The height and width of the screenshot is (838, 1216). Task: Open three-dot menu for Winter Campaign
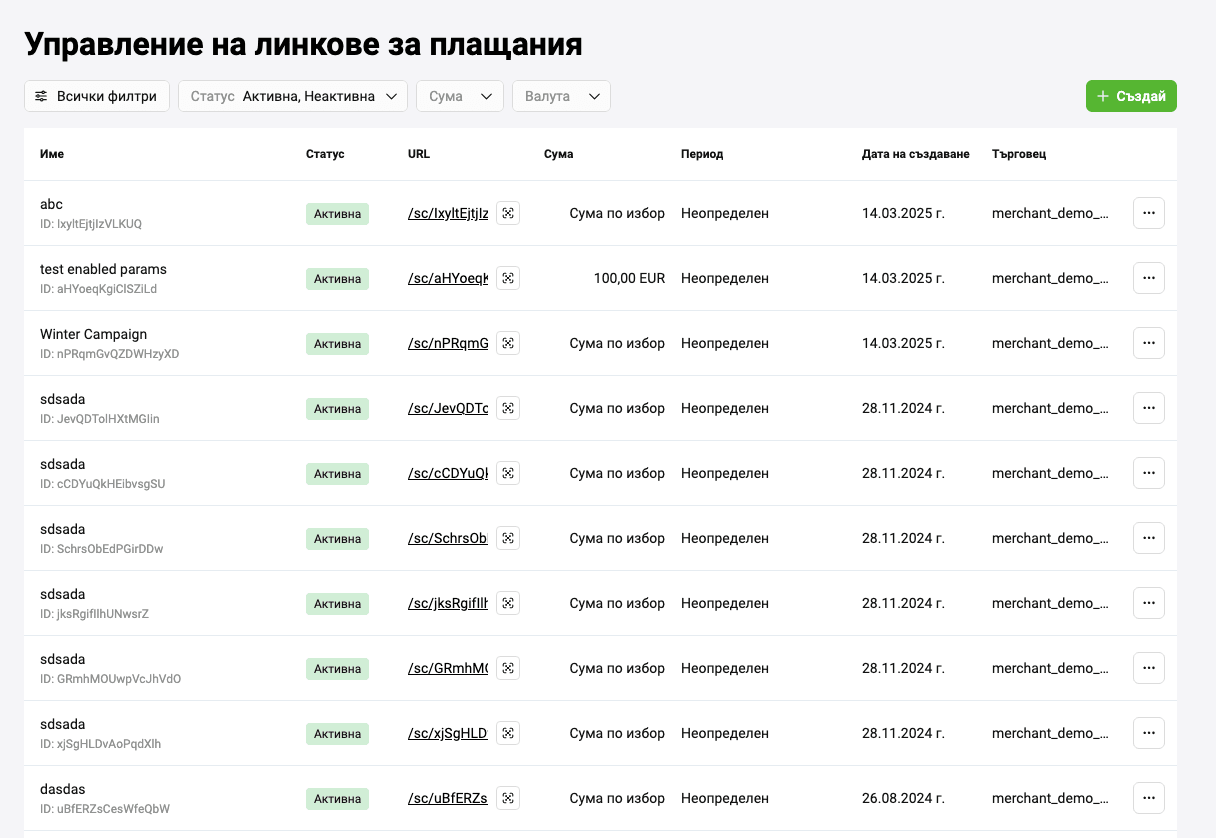(1148, 343)
